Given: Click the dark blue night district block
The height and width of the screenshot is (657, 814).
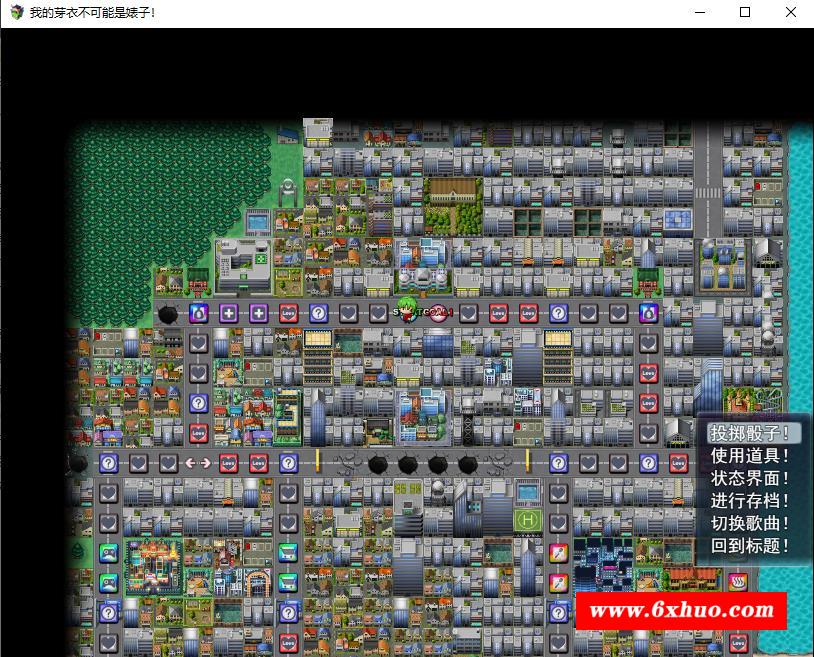Looking at the screenshot, I should [x=604, y=565].
